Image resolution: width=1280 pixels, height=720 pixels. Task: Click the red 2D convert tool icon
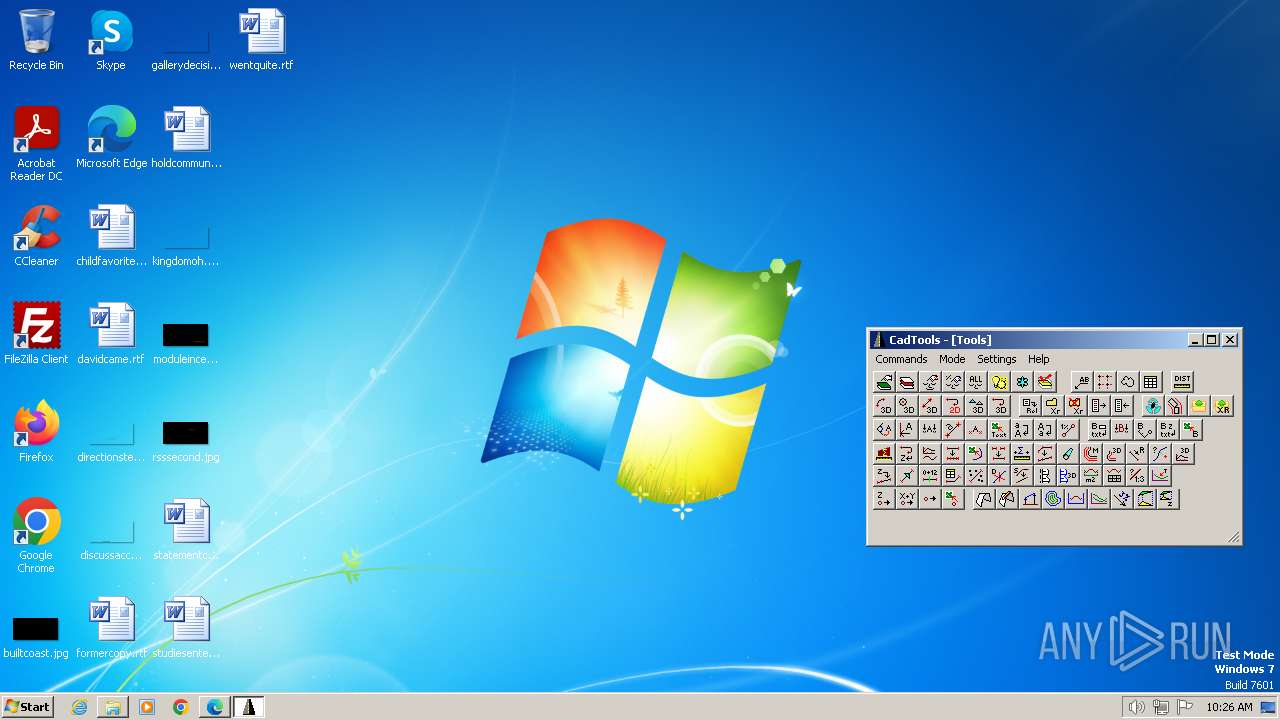click(x=953, y=406)
